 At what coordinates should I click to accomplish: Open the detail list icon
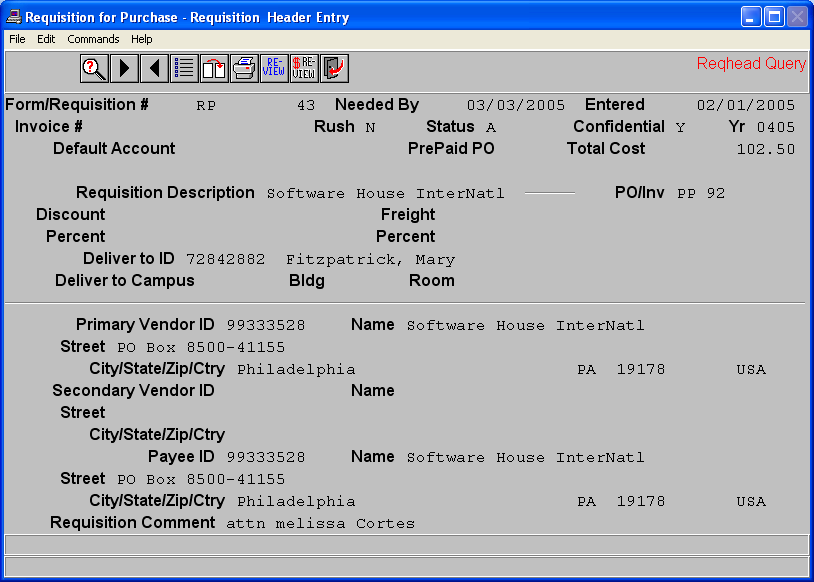[x=184, y=68]
